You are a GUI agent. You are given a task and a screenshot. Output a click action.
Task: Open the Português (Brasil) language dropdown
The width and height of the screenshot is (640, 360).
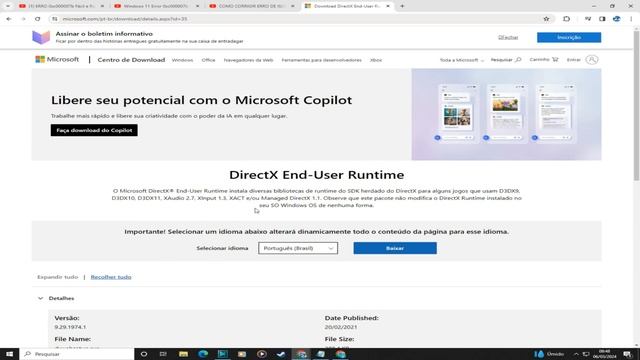coord(298,248)
